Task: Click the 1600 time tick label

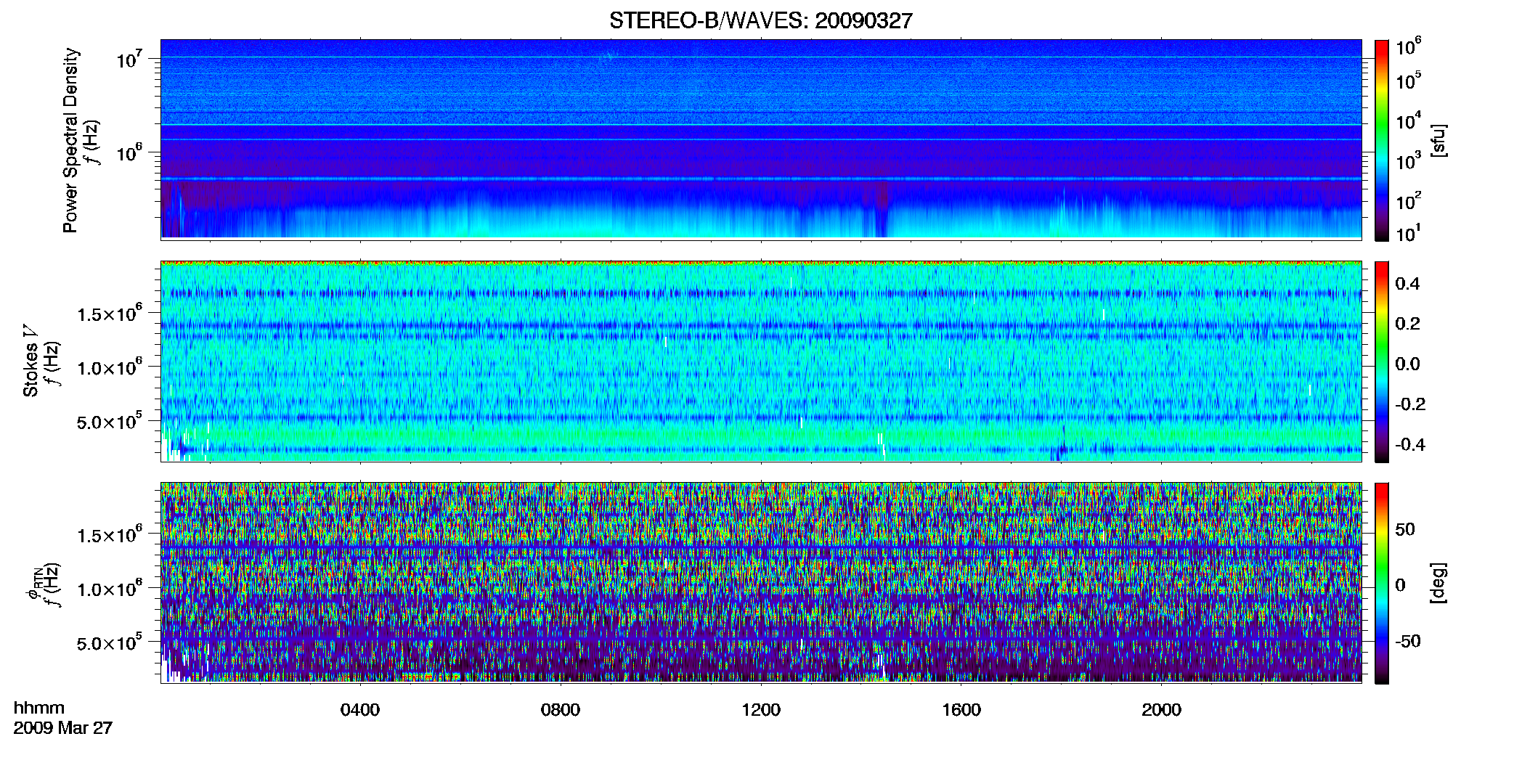Action: pyautogui.click(x=961, y=709)
